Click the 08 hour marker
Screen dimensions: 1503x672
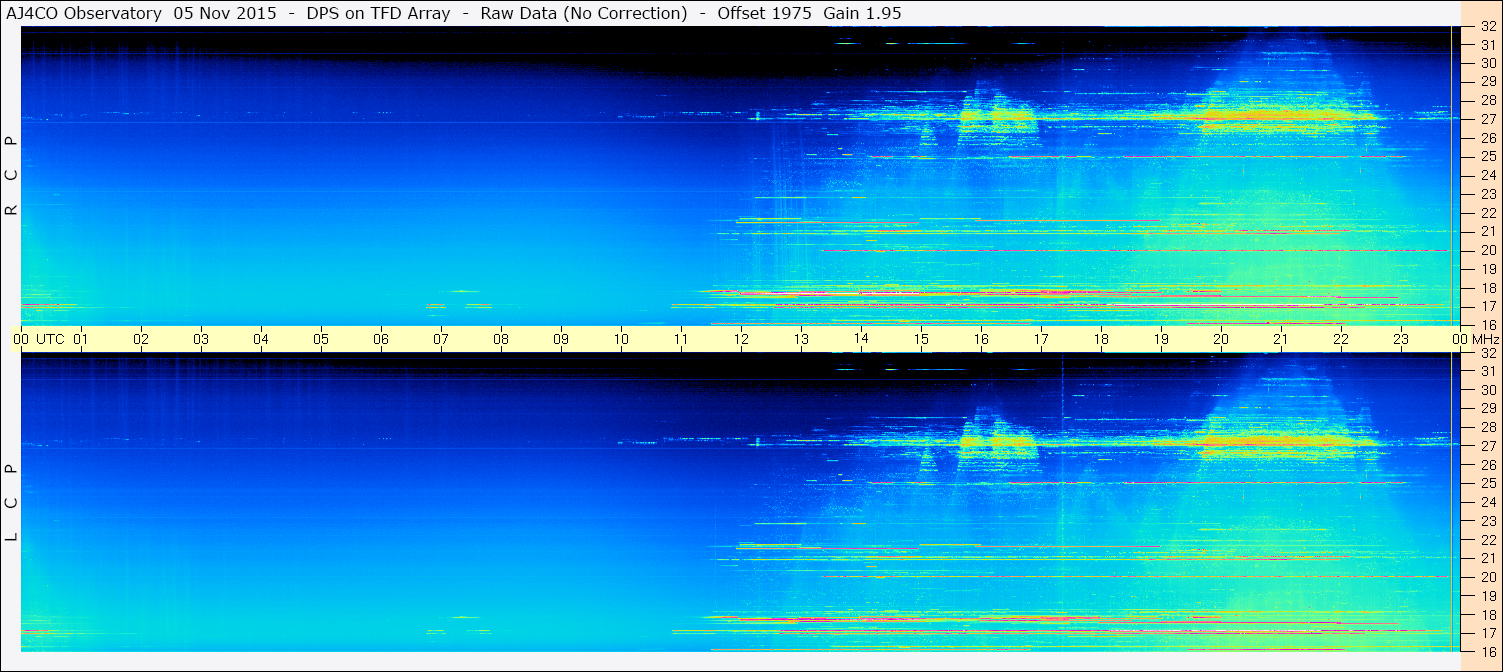coord(501,339)
